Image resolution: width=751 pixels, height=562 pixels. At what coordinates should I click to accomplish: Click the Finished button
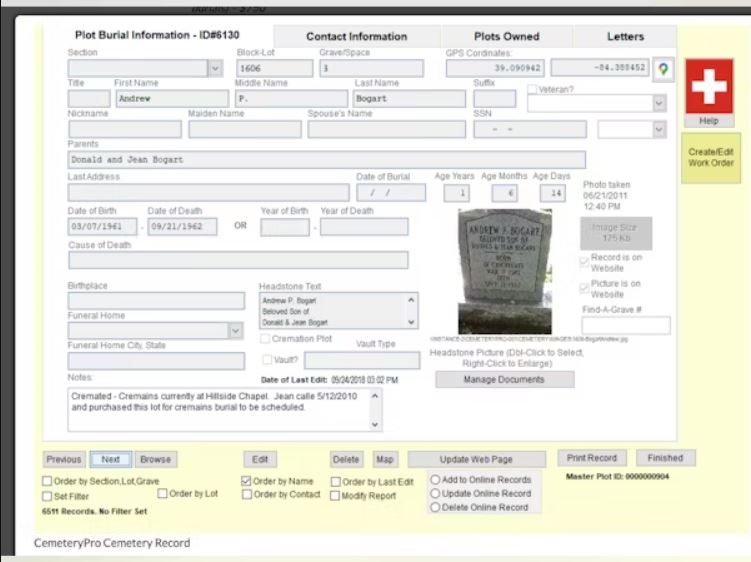[x=665, y=458]
